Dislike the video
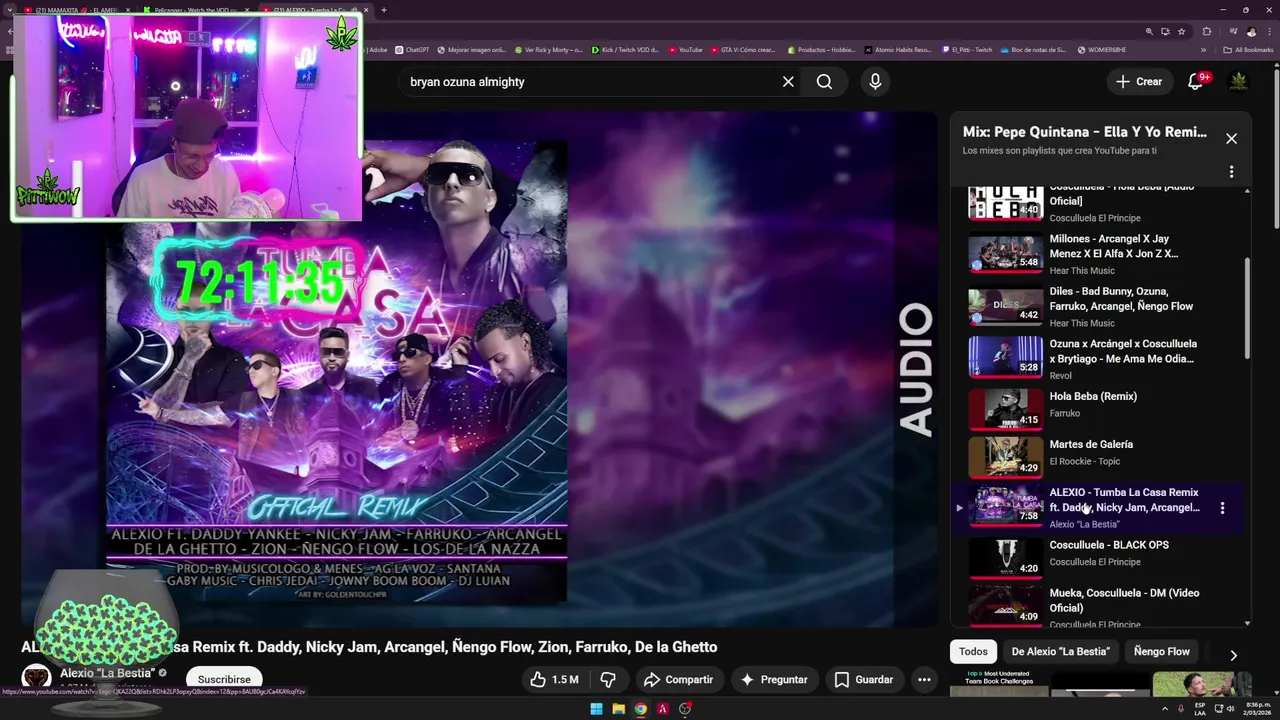 [608, 680]
